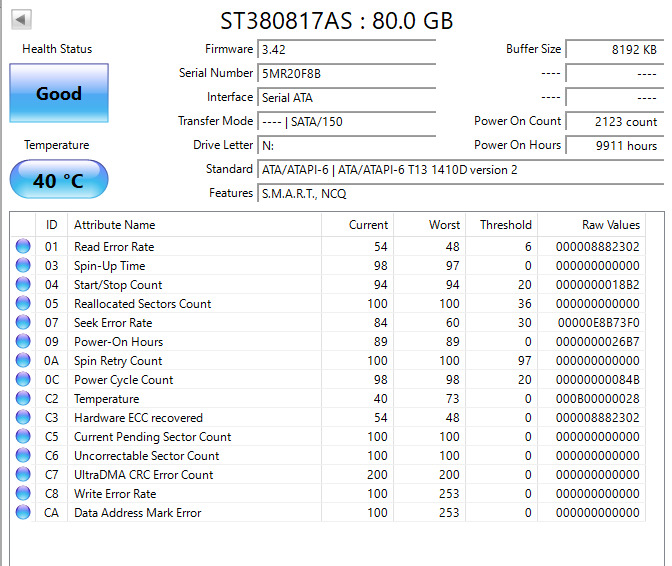Click the Drive Letter field N:
Viewport: 672px width, 566px height.
[x=347, y=145]
